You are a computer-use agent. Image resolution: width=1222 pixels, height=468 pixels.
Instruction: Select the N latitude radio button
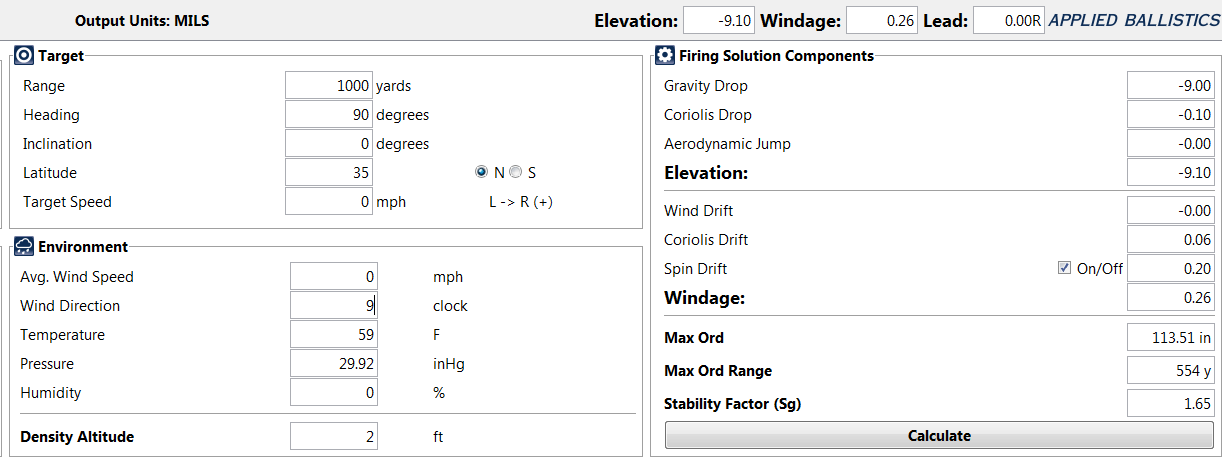click(482, 173)
